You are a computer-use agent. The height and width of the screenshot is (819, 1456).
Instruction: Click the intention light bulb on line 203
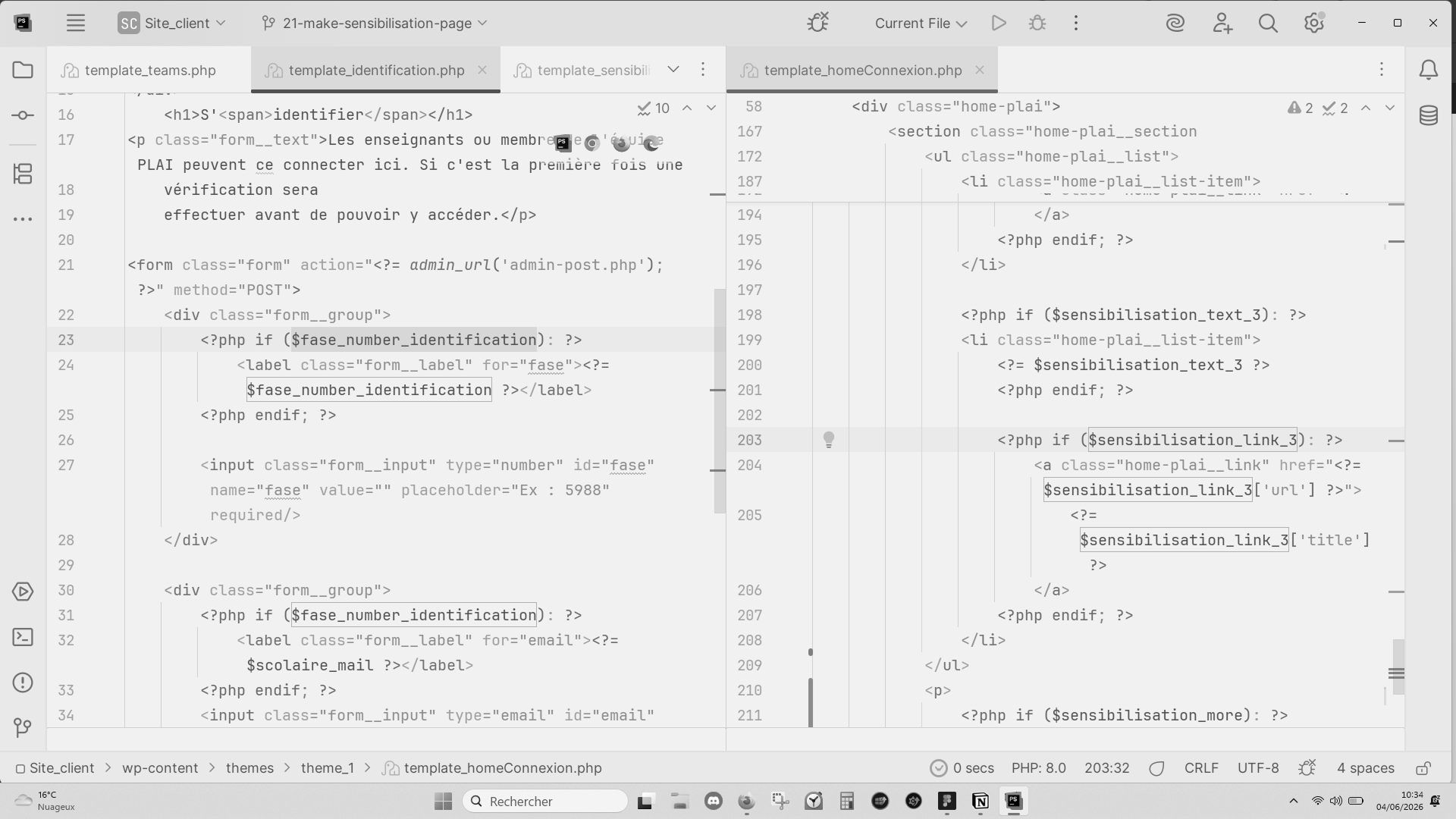[x=829, y=440]
